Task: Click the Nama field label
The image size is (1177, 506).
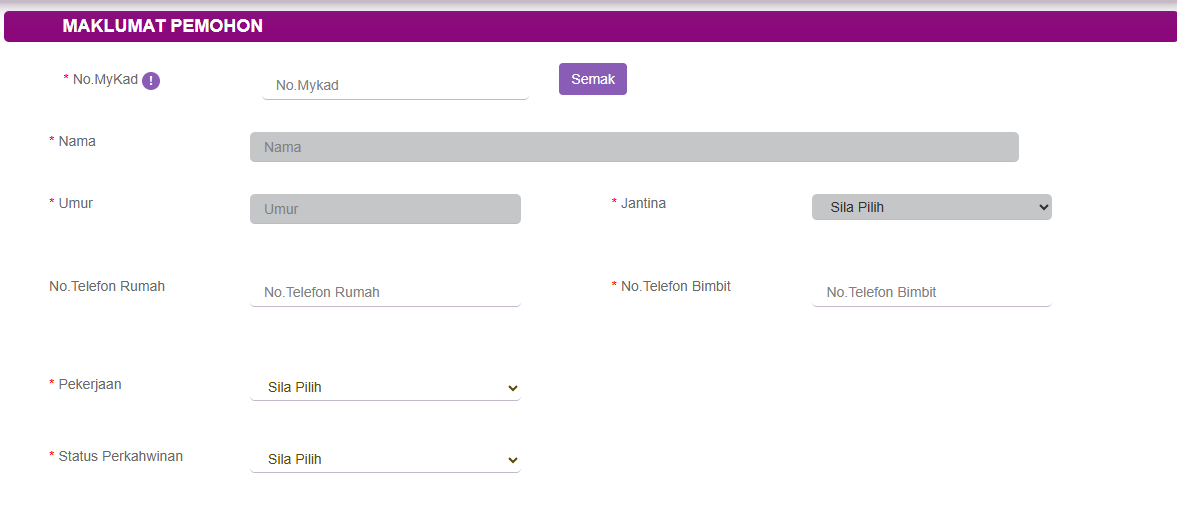Action: (x=77, y=141)
